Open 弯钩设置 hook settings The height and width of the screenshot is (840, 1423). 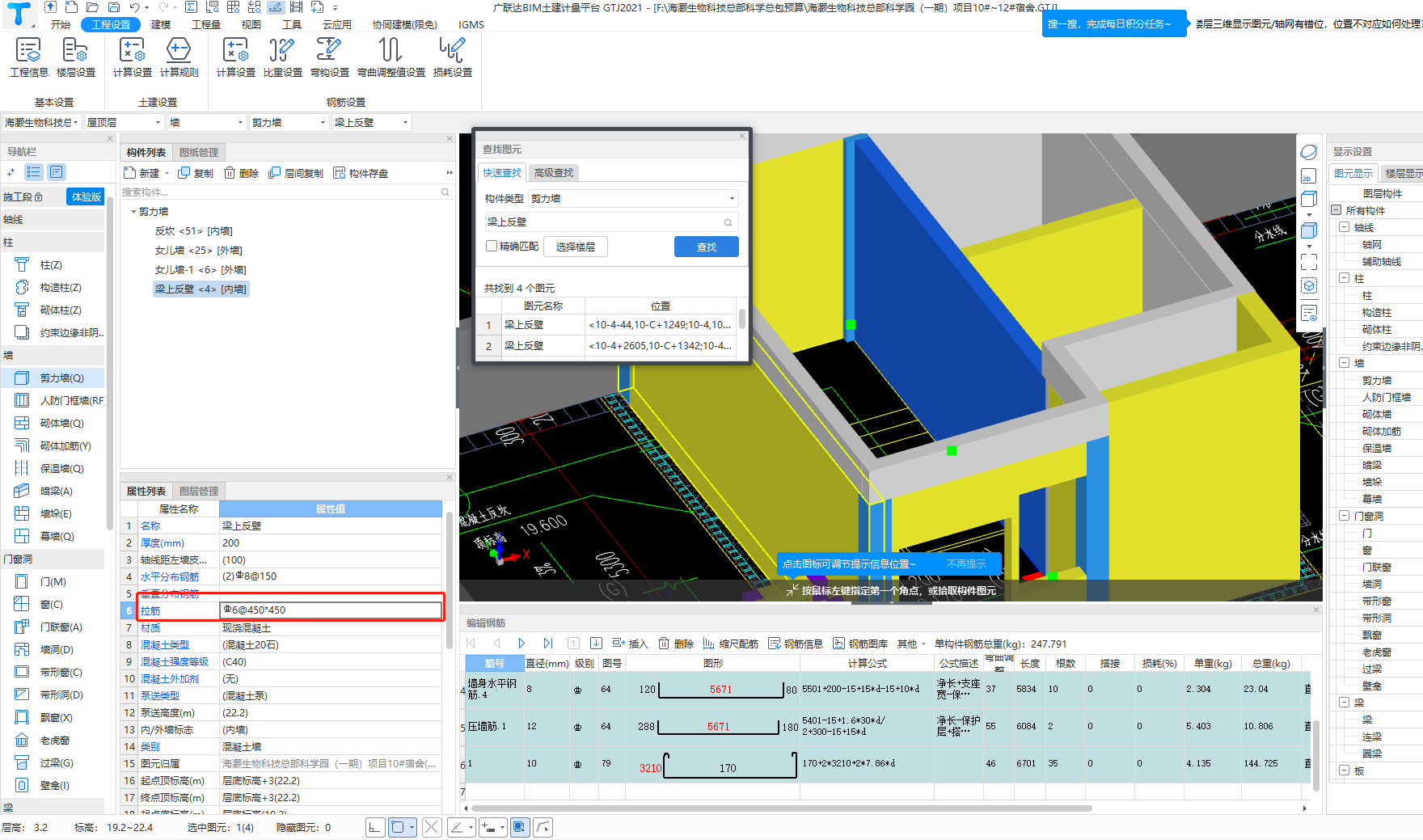coord(329,57)
